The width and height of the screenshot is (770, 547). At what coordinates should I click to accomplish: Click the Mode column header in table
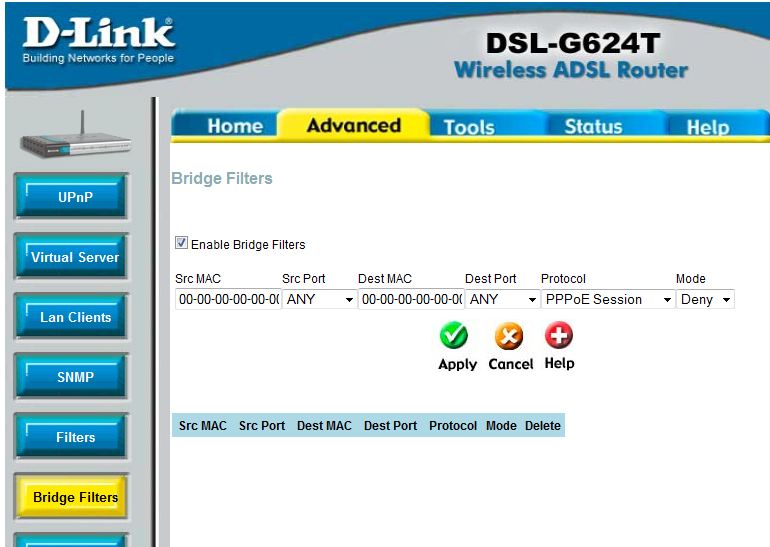click(501, 425)
